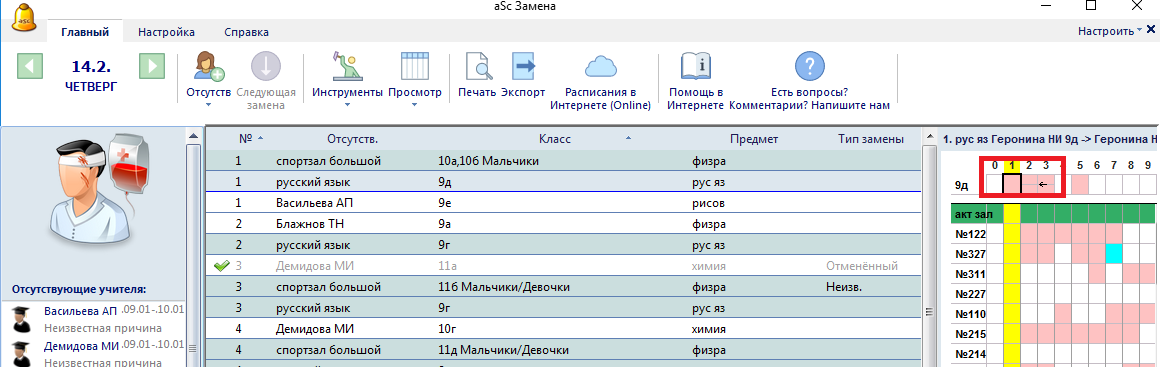This screenshot has height=368, width=1161.
Task: Open the Настроить dropdown at top right
Action: pos(1110,31)
